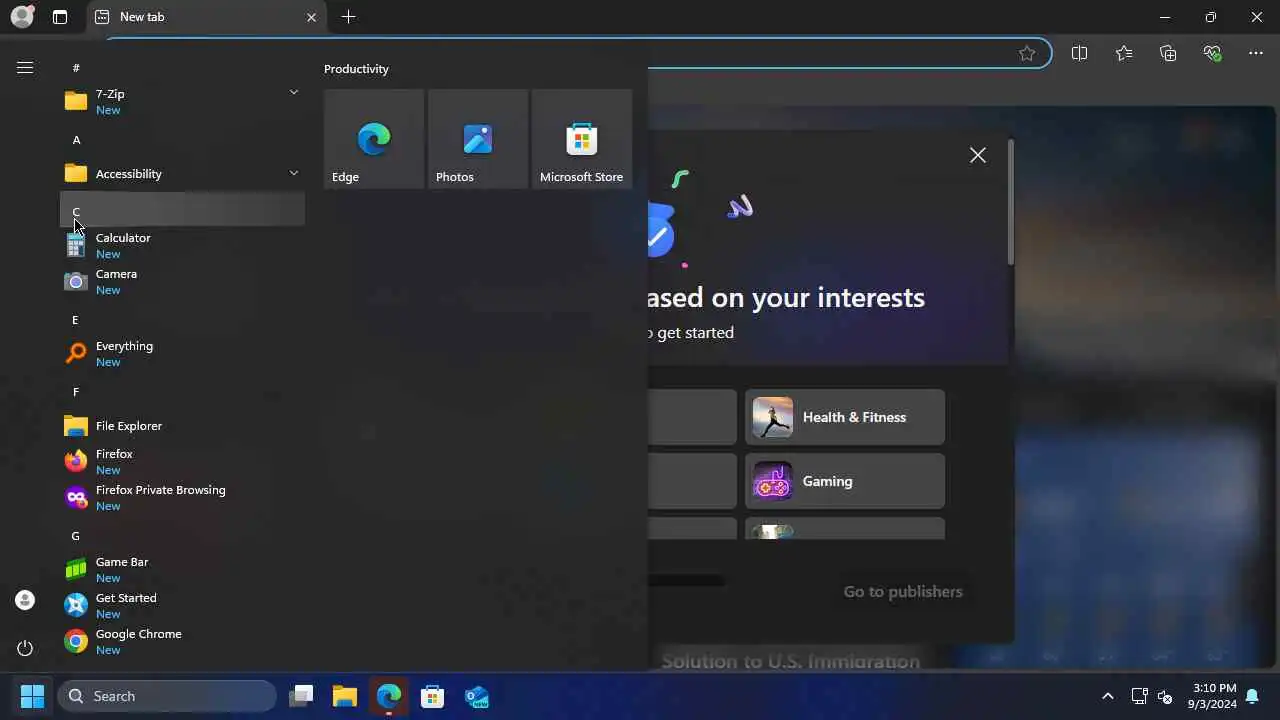Add this page to favorites star icon
Screen dimensions: 1280x720
[x=1027, y=53]
